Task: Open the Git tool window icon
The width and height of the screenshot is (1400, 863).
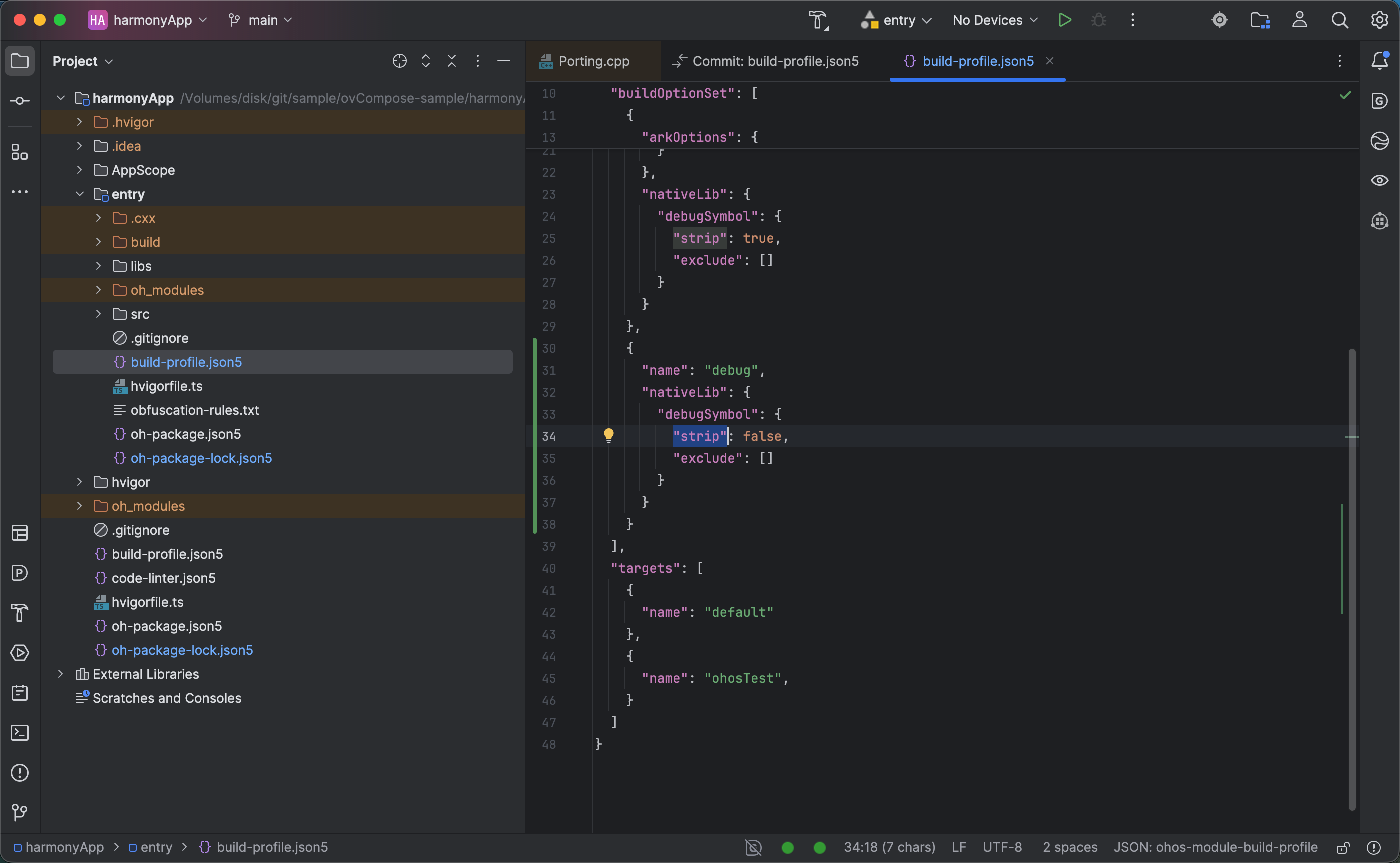Action: point(20,812)
